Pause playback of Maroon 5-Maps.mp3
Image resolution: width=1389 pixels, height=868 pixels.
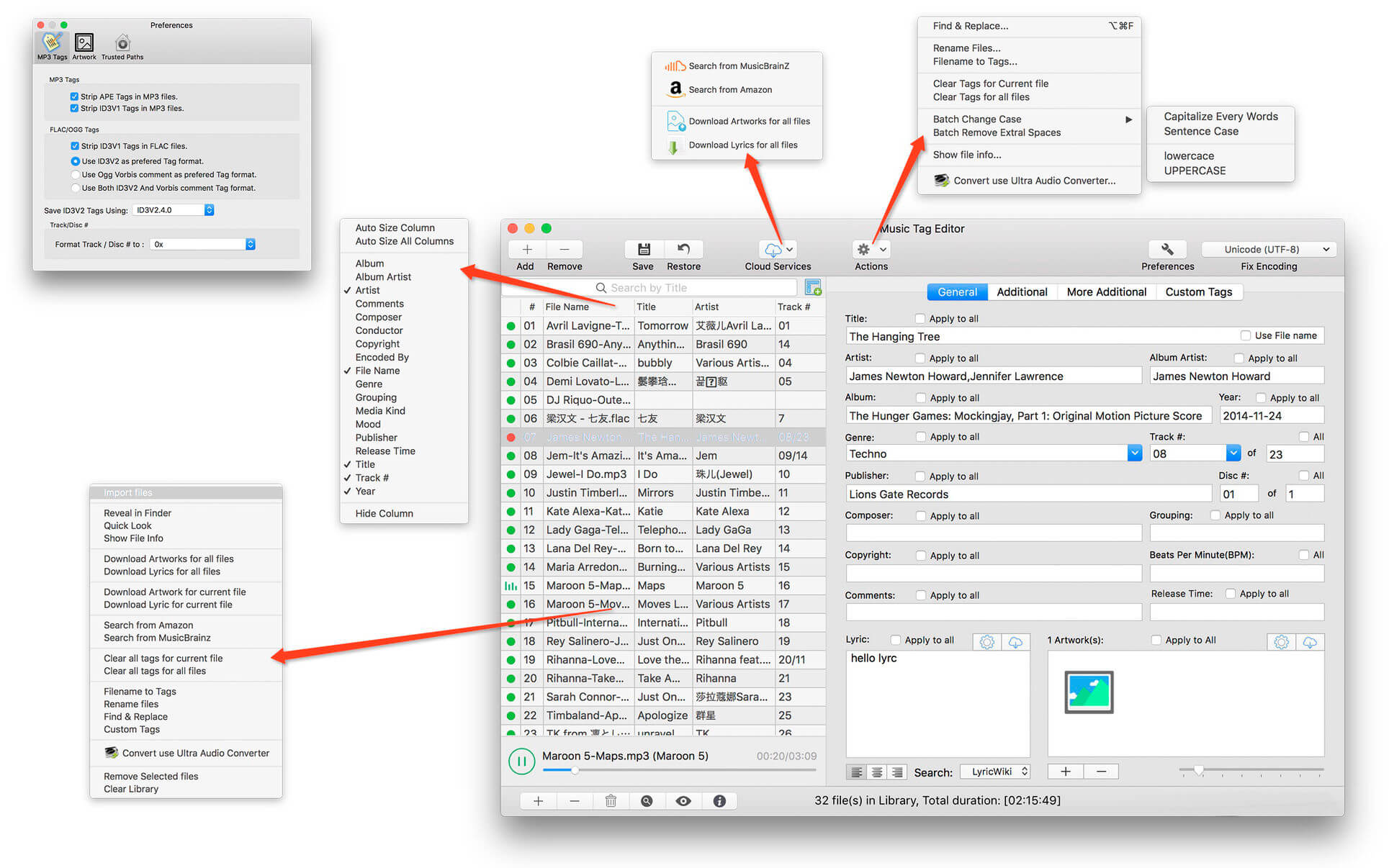tap(521, 761)
